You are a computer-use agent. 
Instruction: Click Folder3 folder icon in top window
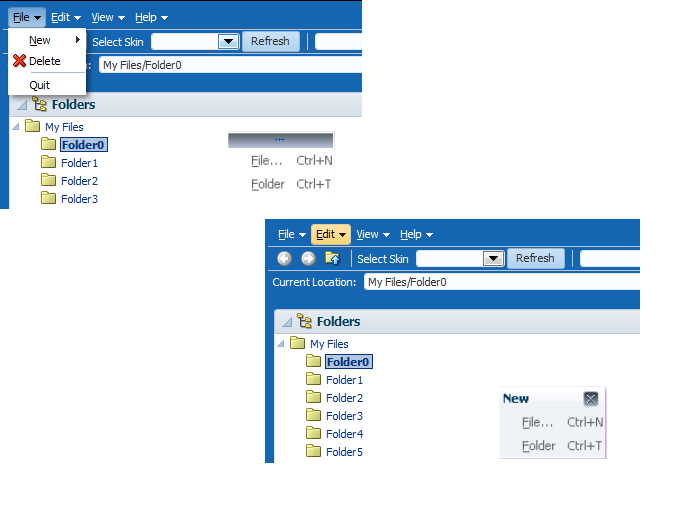coord(48,198)
